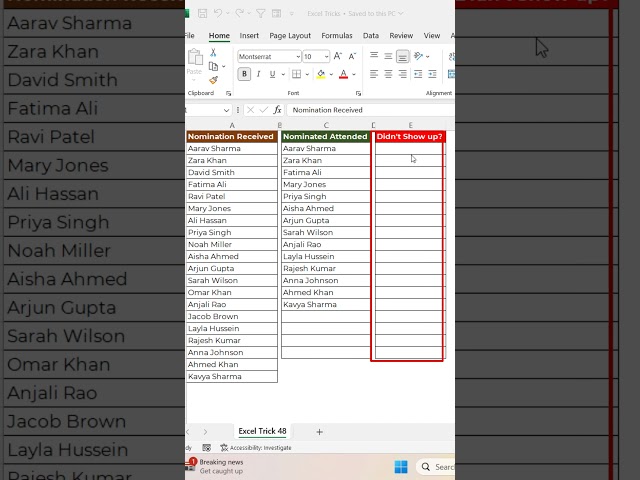
Task: Center text horizontally in cell
Action: tap(388, 74)
